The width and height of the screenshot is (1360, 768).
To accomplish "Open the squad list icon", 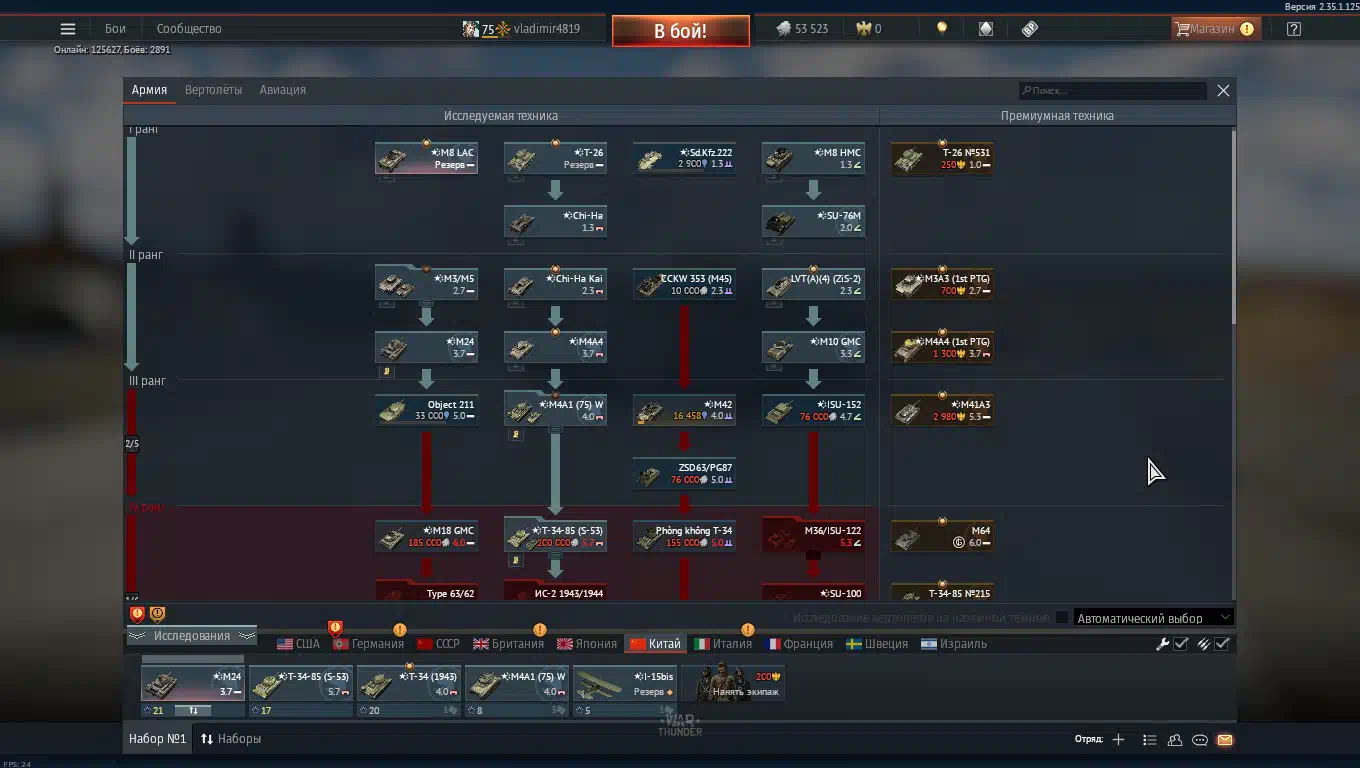I will pos(1150,740).
